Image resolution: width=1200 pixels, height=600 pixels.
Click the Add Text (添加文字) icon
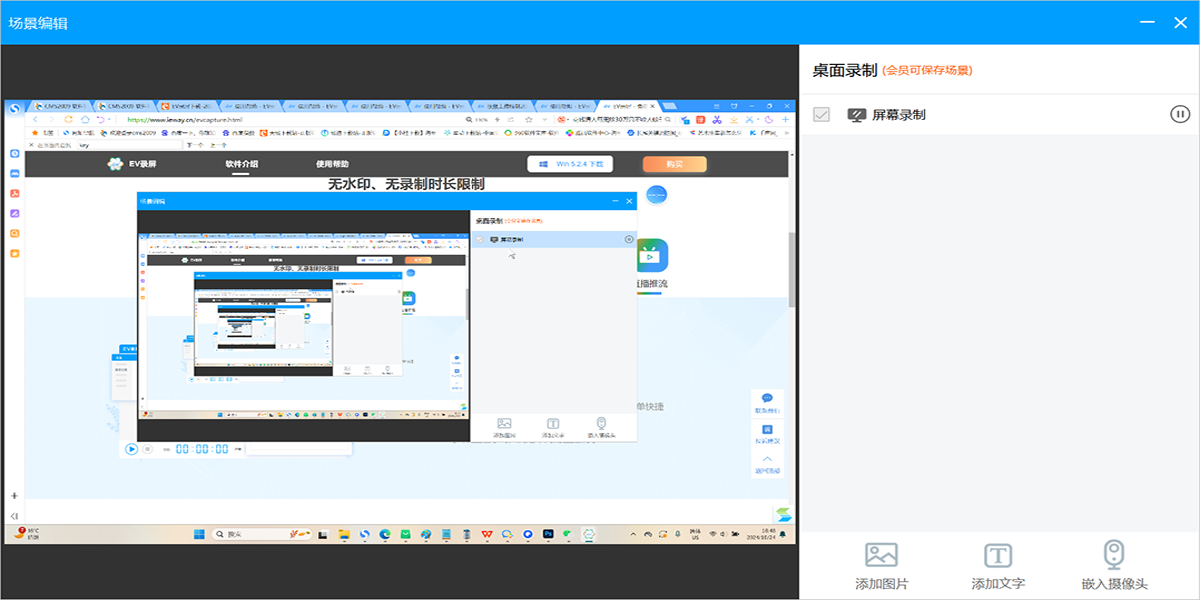tap(998, 556)
